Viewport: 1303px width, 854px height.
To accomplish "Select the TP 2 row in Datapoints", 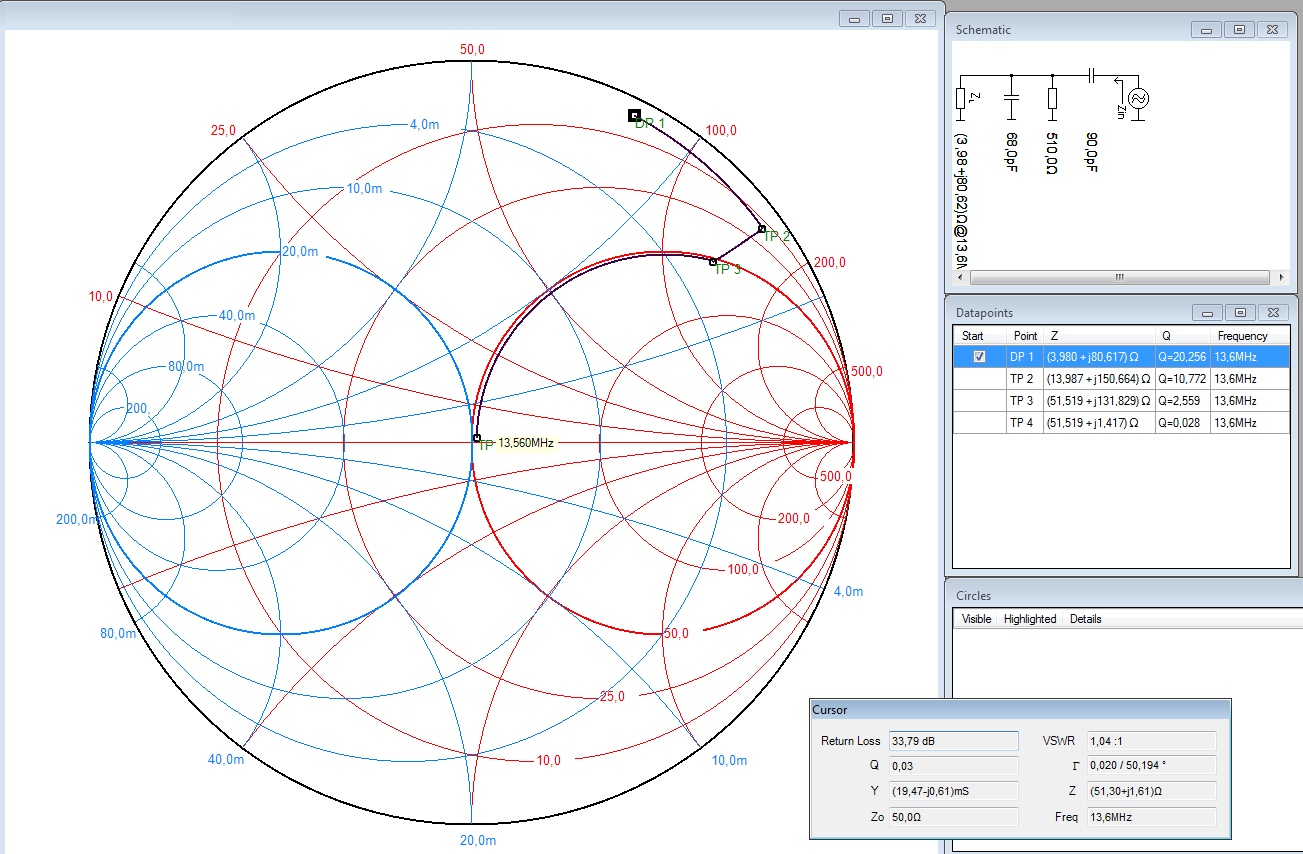I will [1121, 379].
